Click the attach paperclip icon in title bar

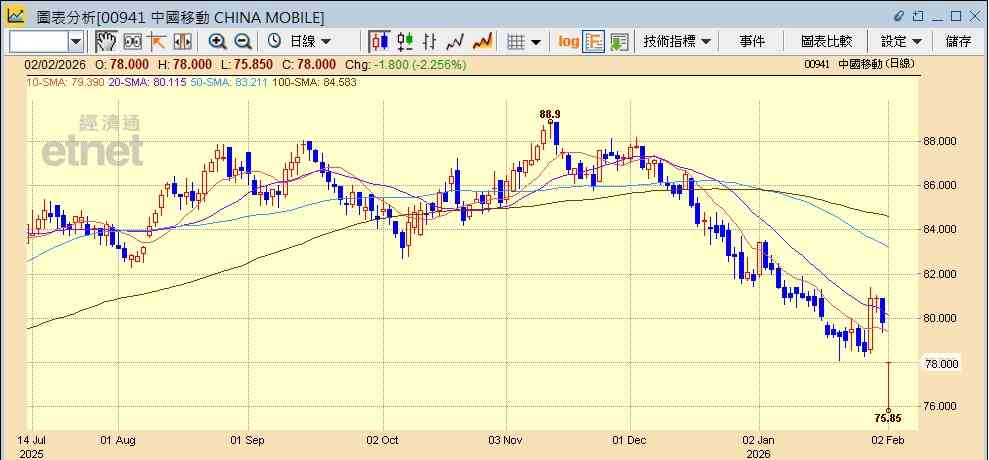click(899, 16)
